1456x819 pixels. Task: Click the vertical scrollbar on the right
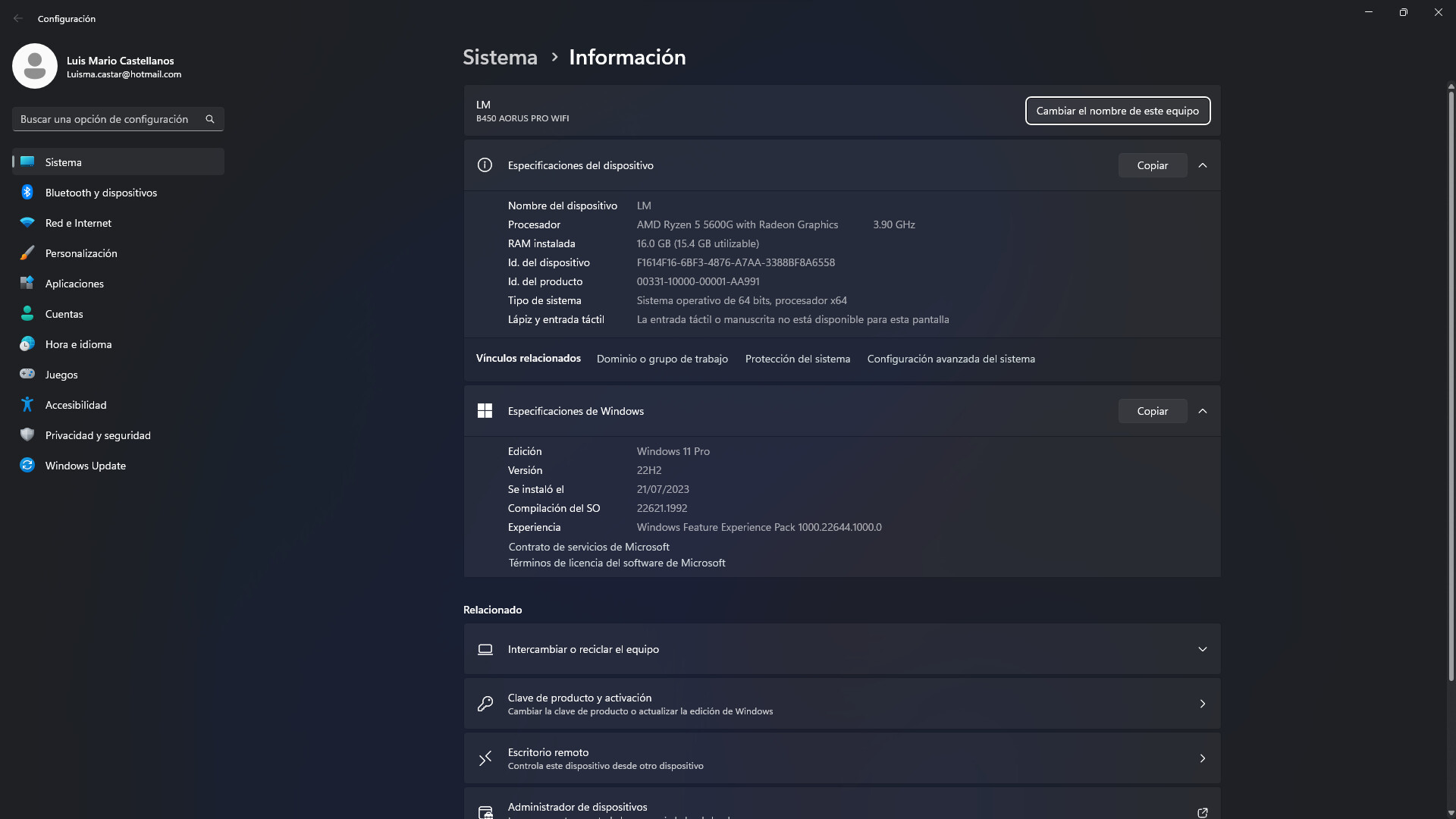[1451, 387]
